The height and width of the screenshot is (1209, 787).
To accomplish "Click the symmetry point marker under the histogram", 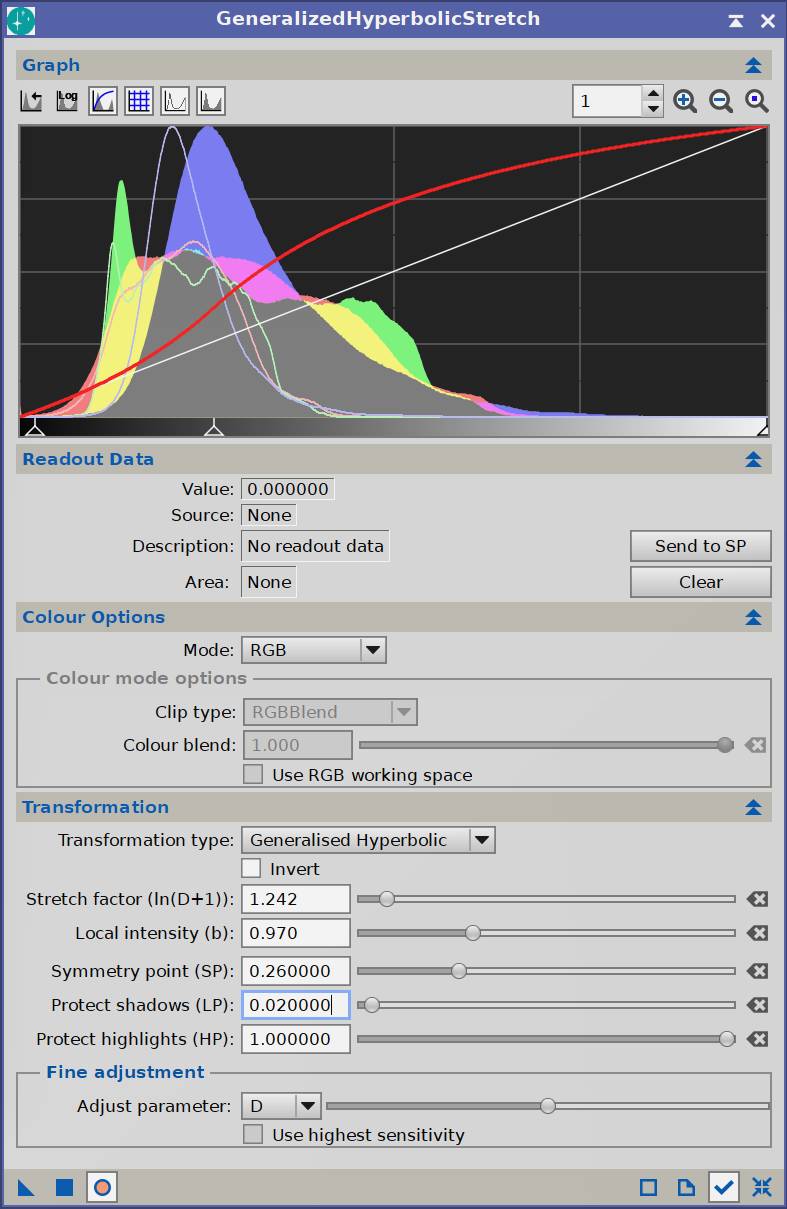I will pyautogui.click(x=214, y=428).
